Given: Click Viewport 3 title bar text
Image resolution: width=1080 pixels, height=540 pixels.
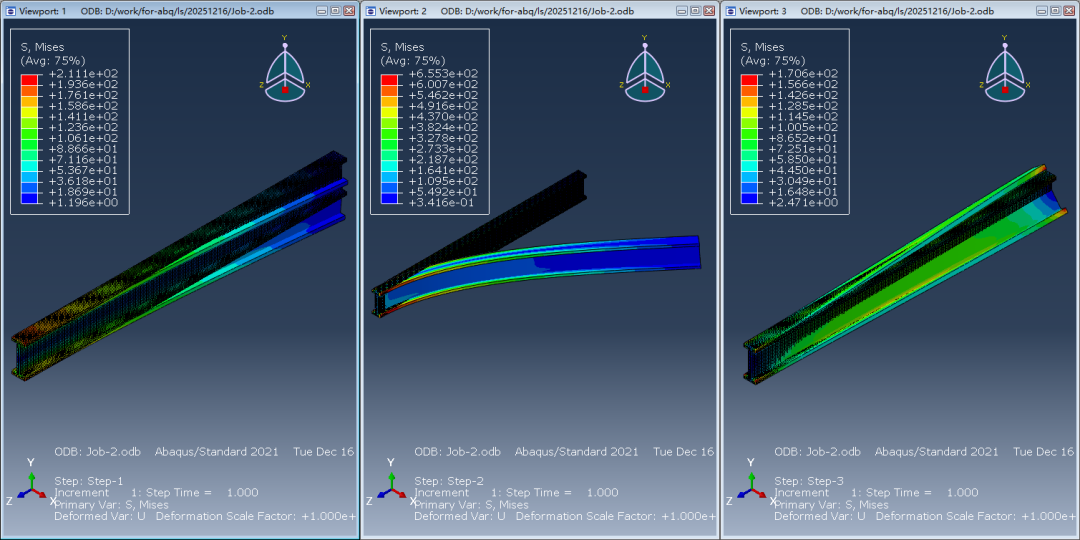Looking at the screenshot, I should 866,11.
